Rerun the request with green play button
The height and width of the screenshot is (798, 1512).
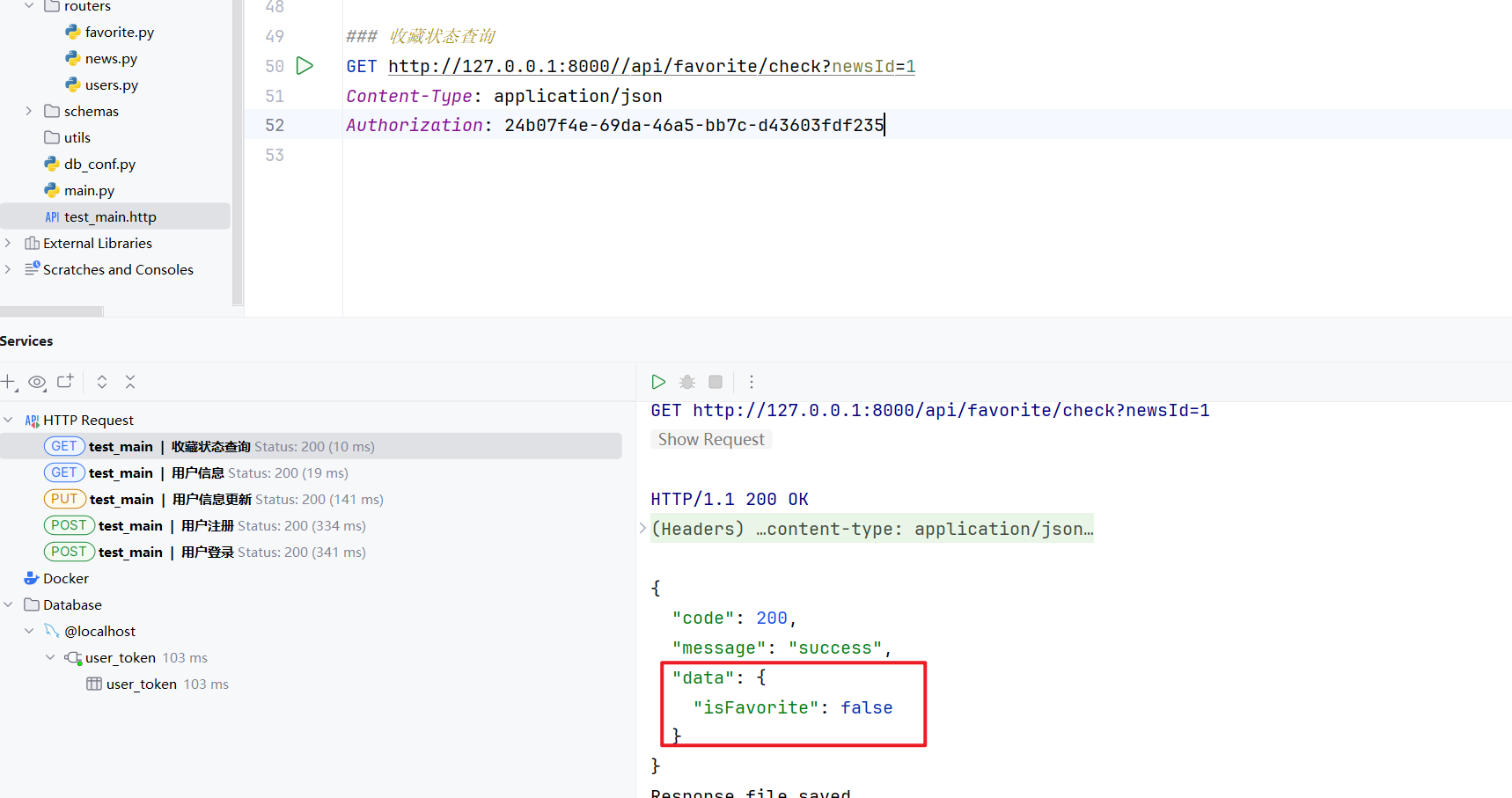click(658, 382)
